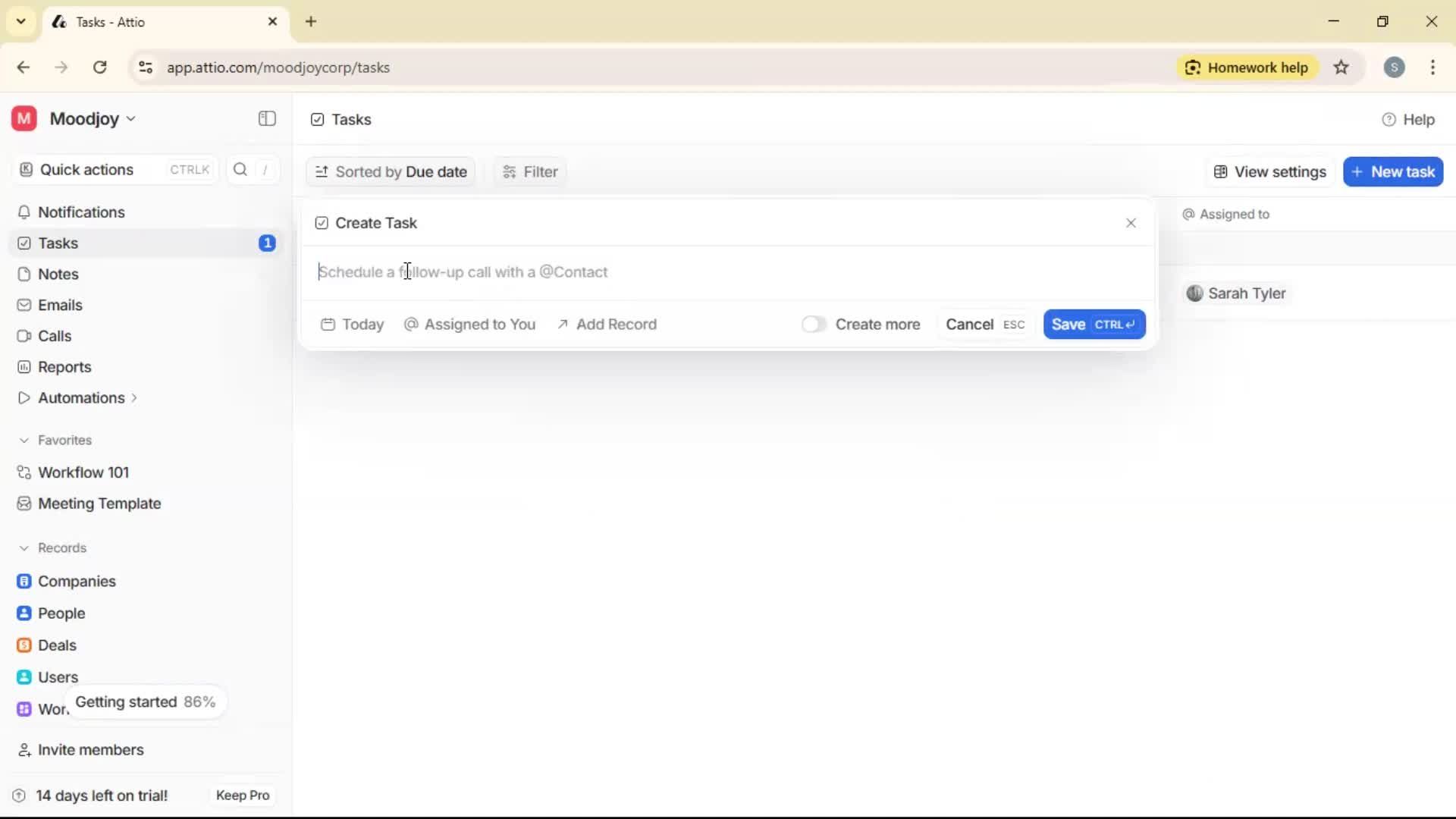
Task: Toggle the sidebar collapse icon
Action: 266,119
